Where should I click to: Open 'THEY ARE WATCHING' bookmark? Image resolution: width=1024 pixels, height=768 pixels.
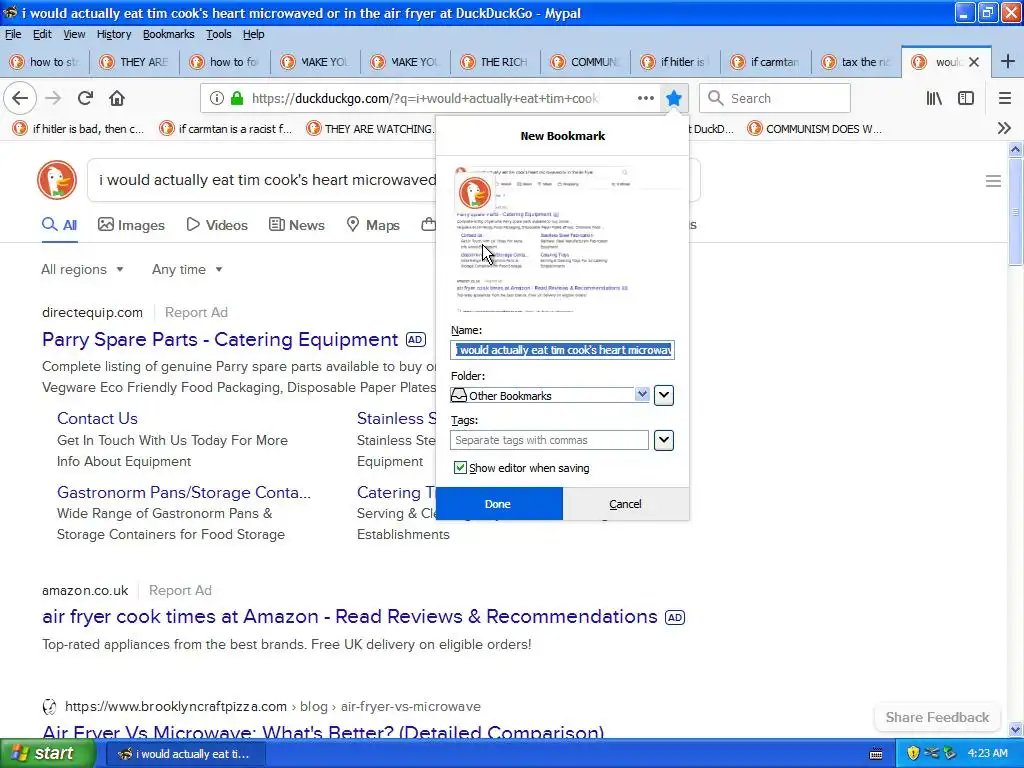370,129
